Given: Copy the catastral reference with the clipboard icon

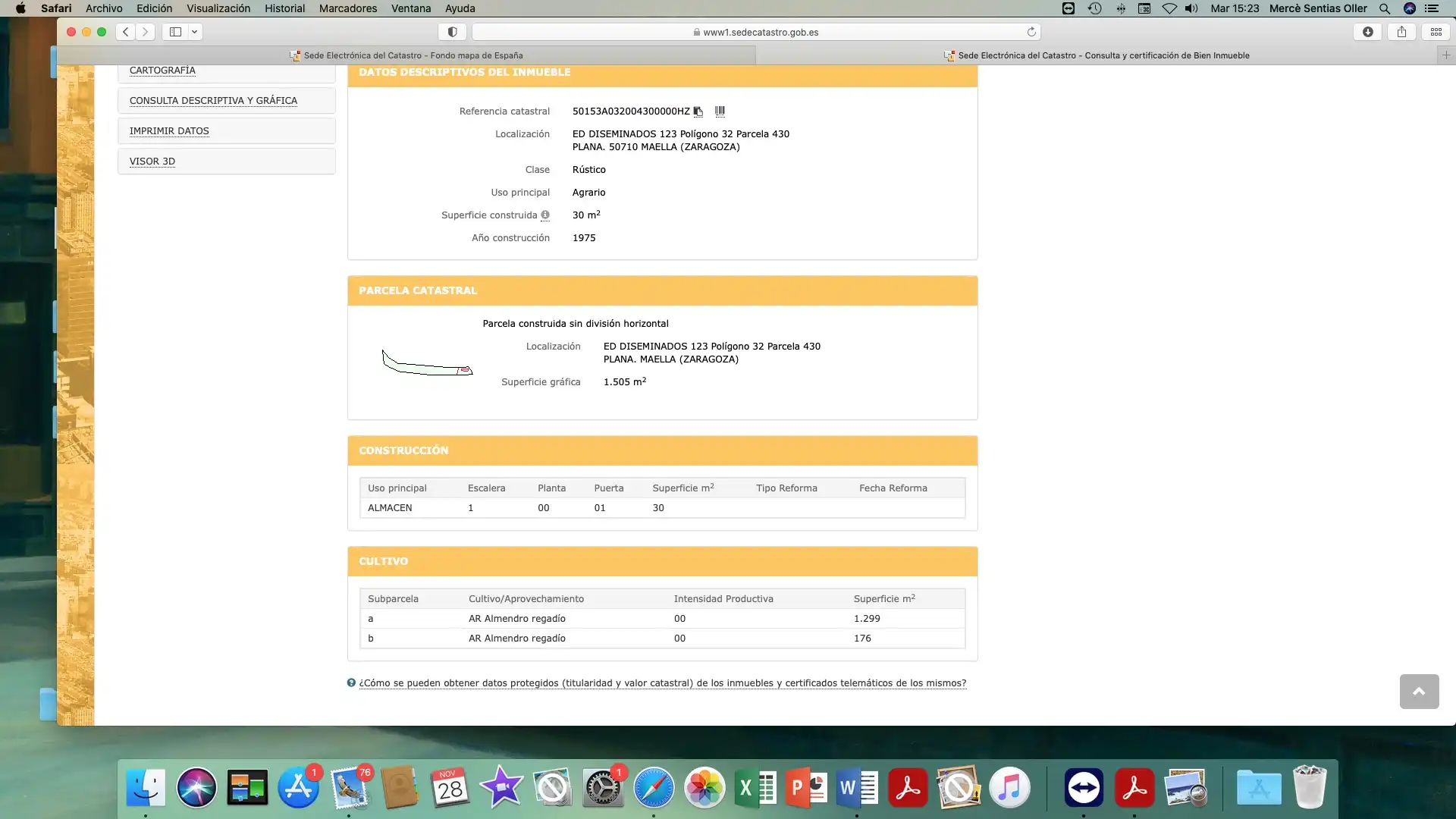Looking at the screenshot, I should click(698, 111).
